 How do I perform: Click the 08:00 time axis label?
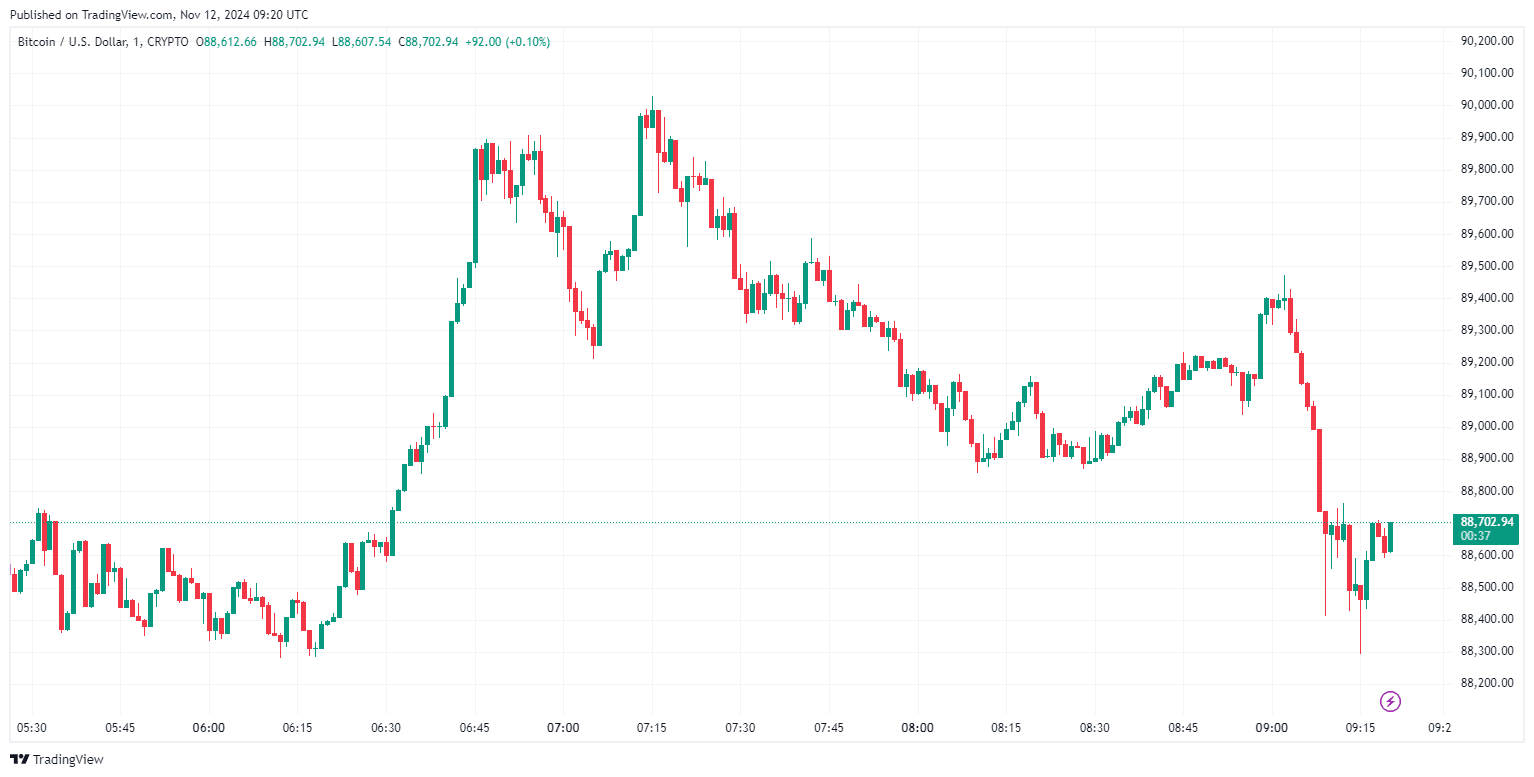(x=917, y=728)
